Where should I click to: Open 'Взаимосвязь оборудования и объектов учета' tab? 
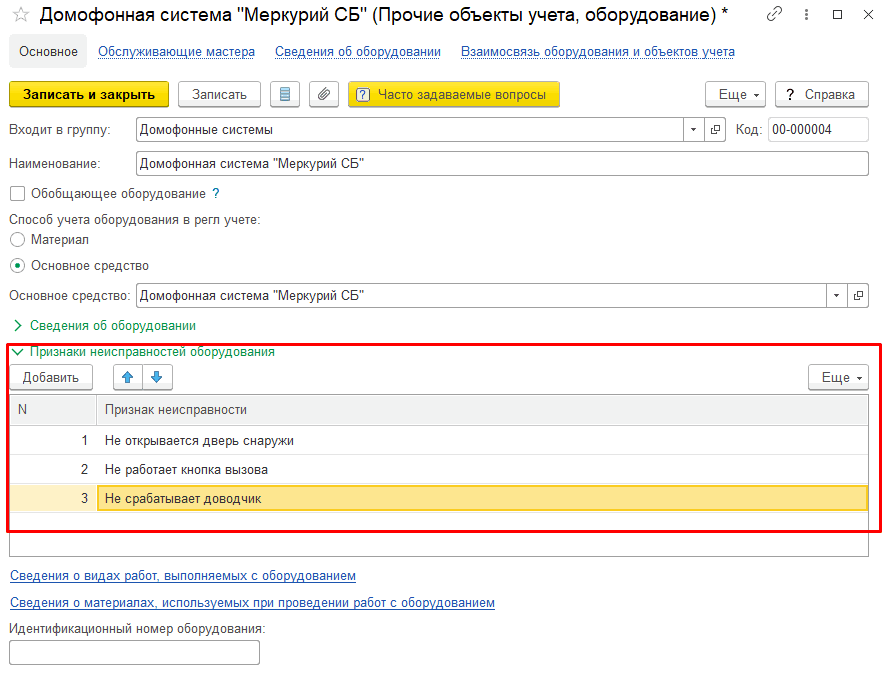597,51
